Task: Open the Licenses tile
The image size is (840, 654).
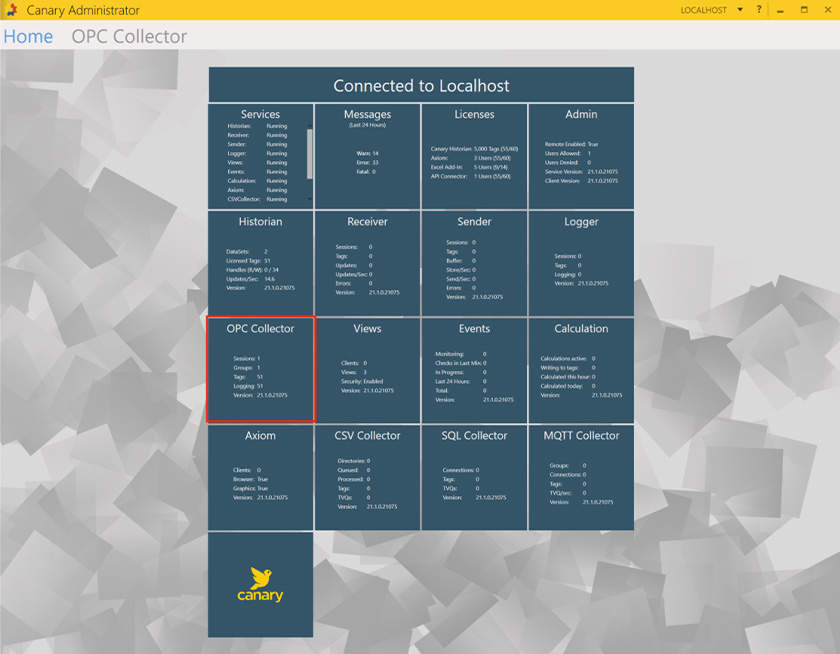Action: 474,156
